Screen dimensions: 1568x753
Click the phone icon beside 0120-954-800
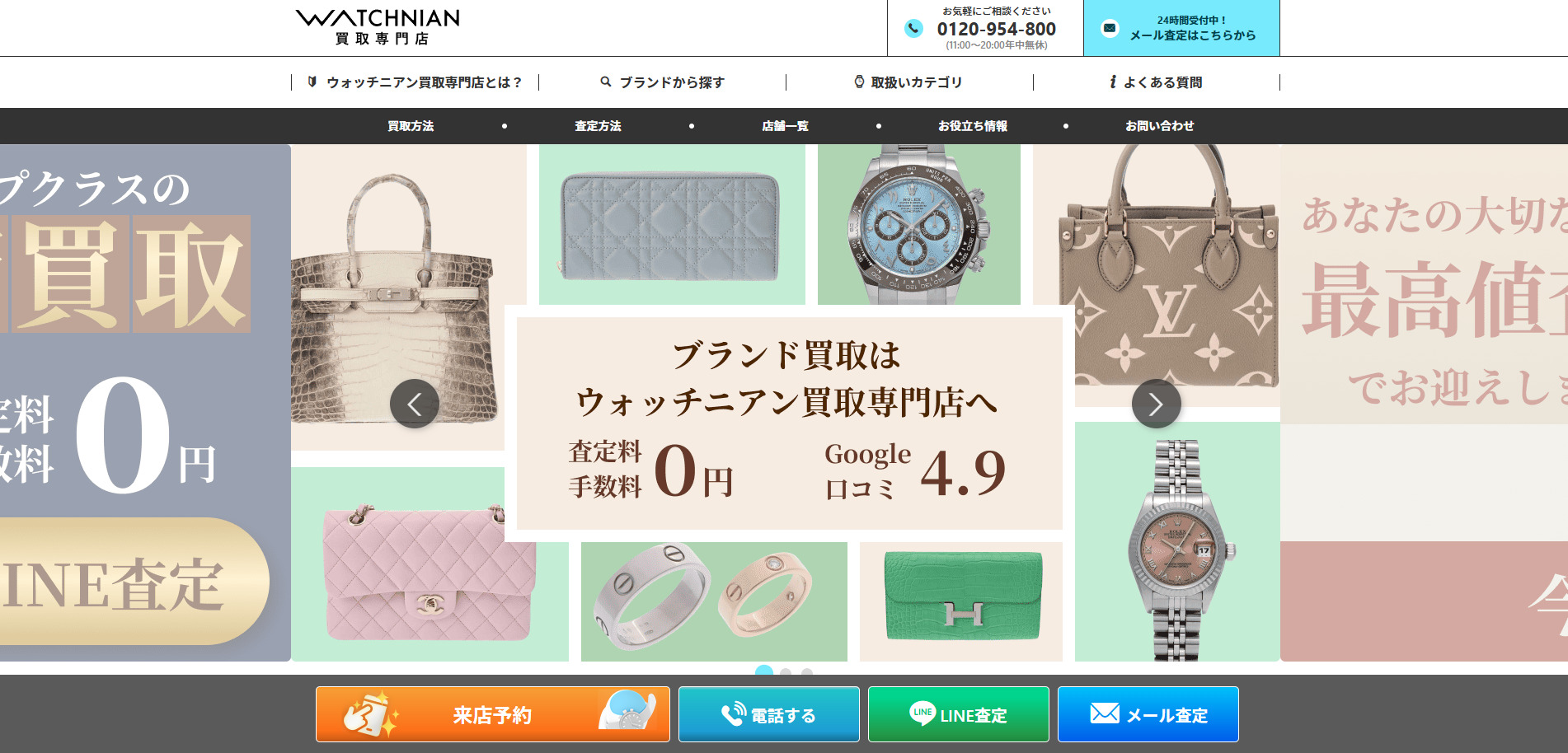913,29
